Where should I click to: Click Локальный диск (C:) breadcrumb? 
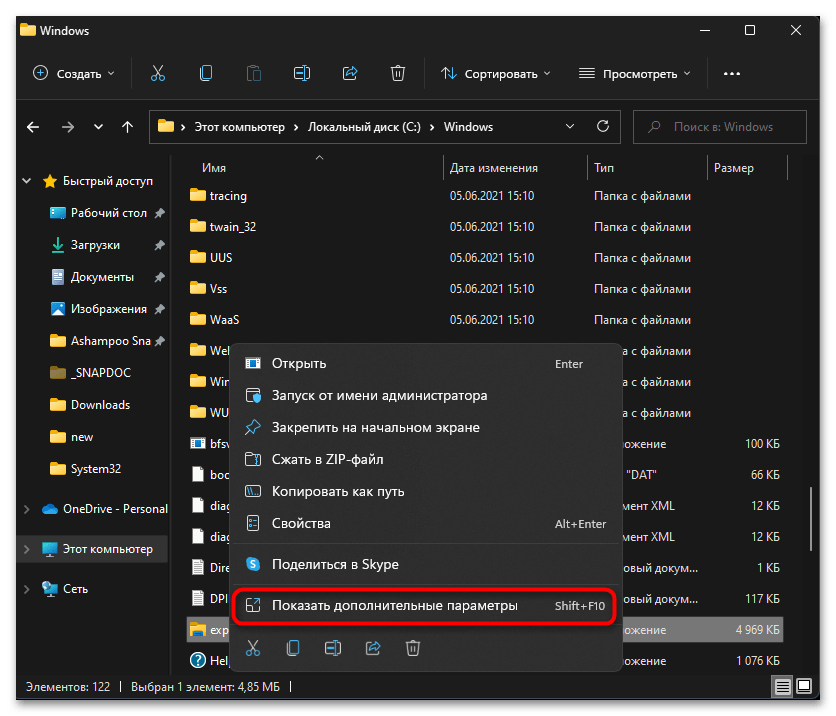[x=364, y=127]
